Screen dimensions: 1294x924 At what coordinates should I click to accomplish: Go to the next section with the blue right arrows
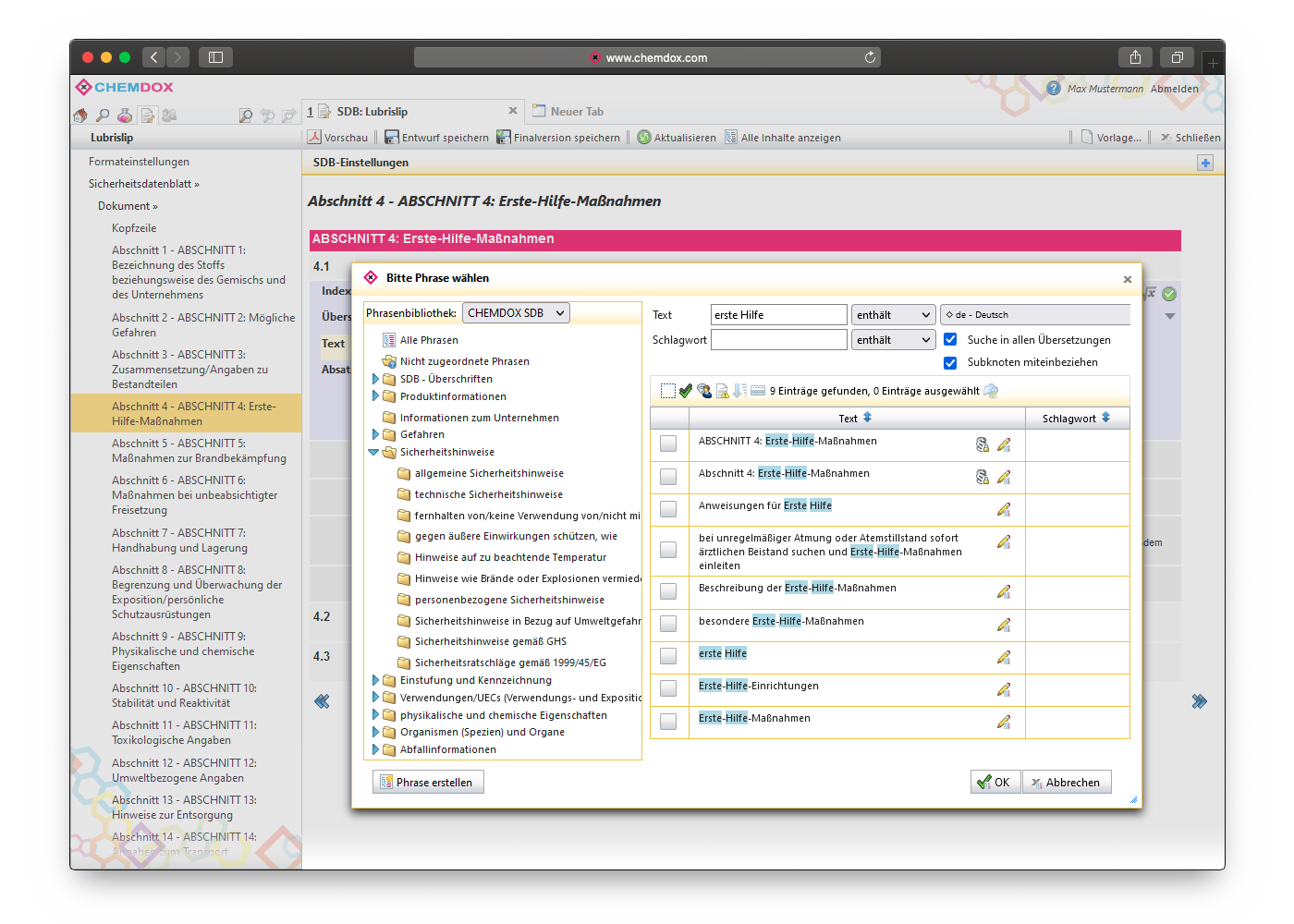[x=1199, y=701]
